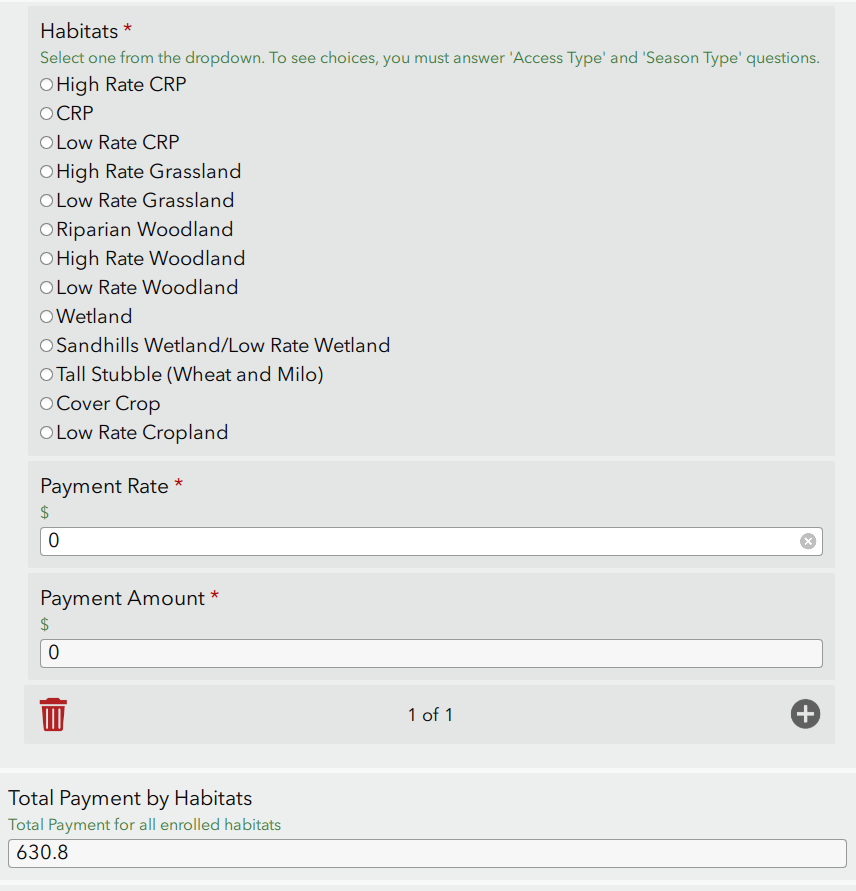Focus the Payment Amount input field

pos(430,653)
